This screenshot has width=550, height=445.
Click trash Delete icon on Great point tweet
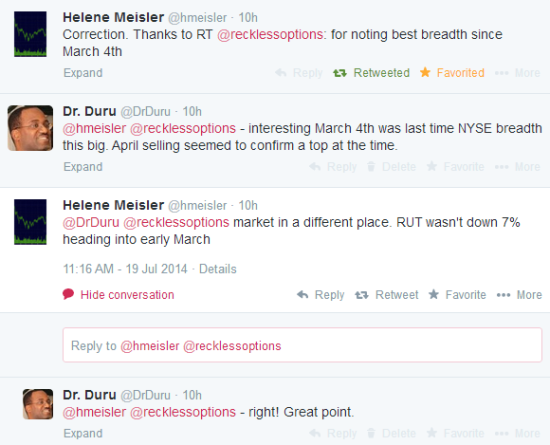pos(371,433)
